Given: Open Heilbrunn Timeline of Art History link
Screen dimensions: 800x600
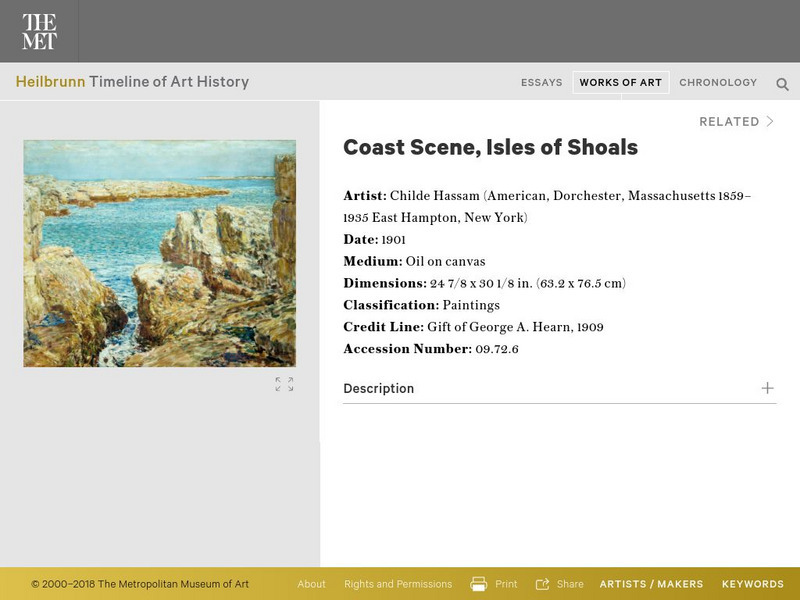Looking at the screenshot, I should click(x=132, y=82).
